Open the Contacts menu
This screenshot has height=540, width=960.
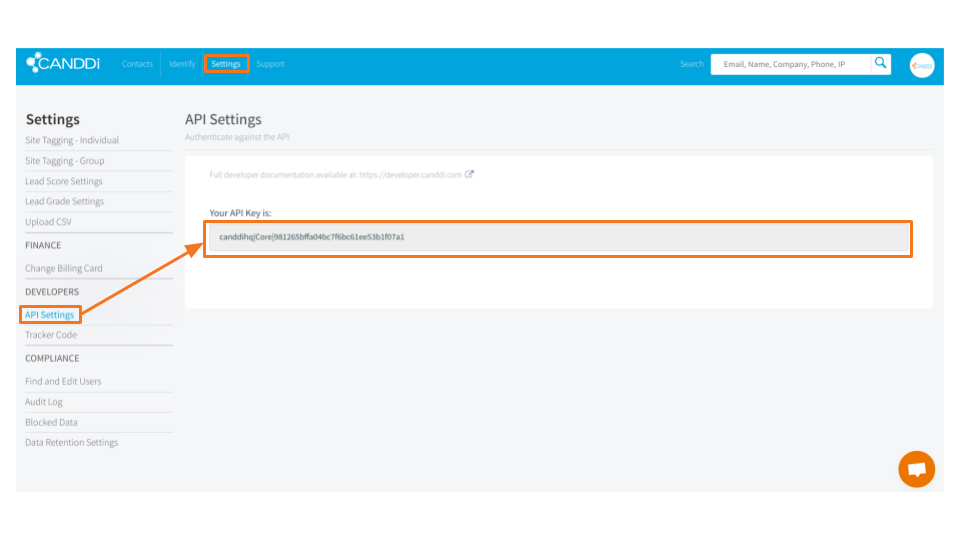point(137,64)
